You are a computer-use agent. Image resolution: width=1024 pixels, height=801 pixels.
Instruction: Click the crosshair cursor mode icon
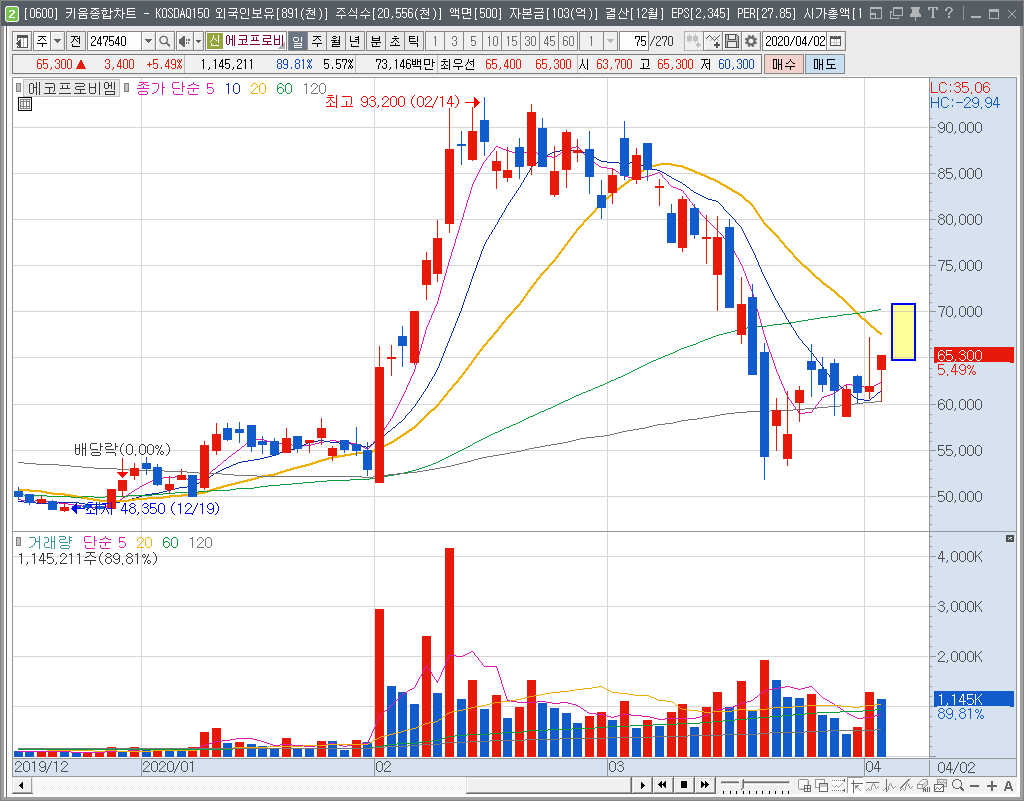pyautogui.click(x=856, y=785)
